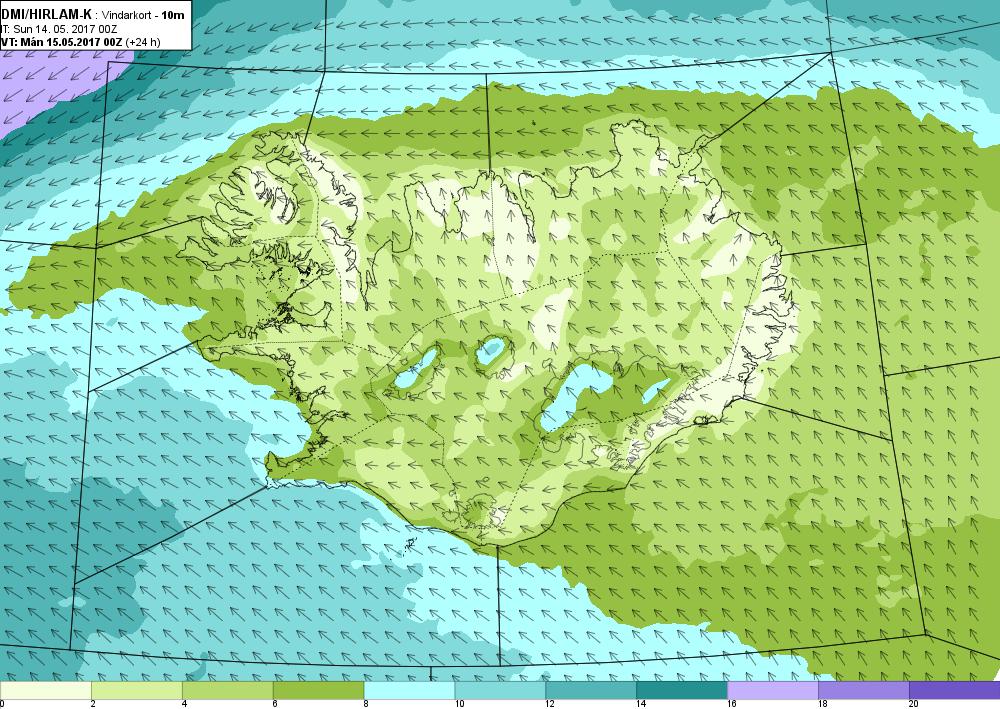Click the legend scale value '8'
The image size is (1000, 709).
[366, 704]
